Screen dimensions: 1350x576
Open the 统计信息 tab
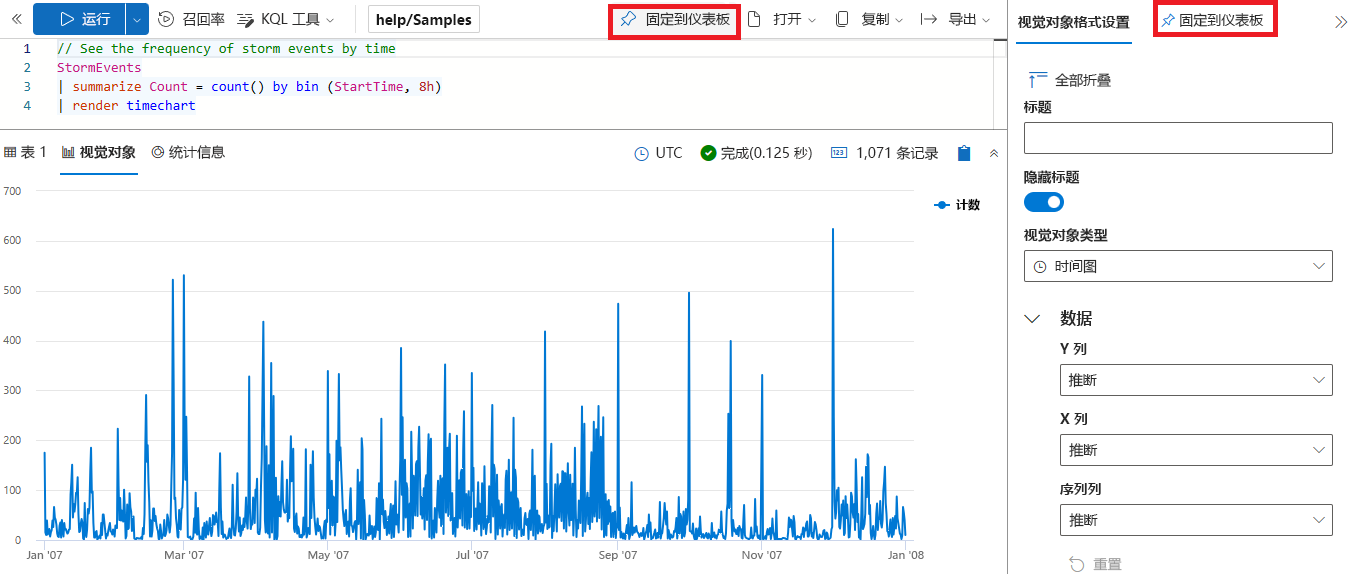188,152
